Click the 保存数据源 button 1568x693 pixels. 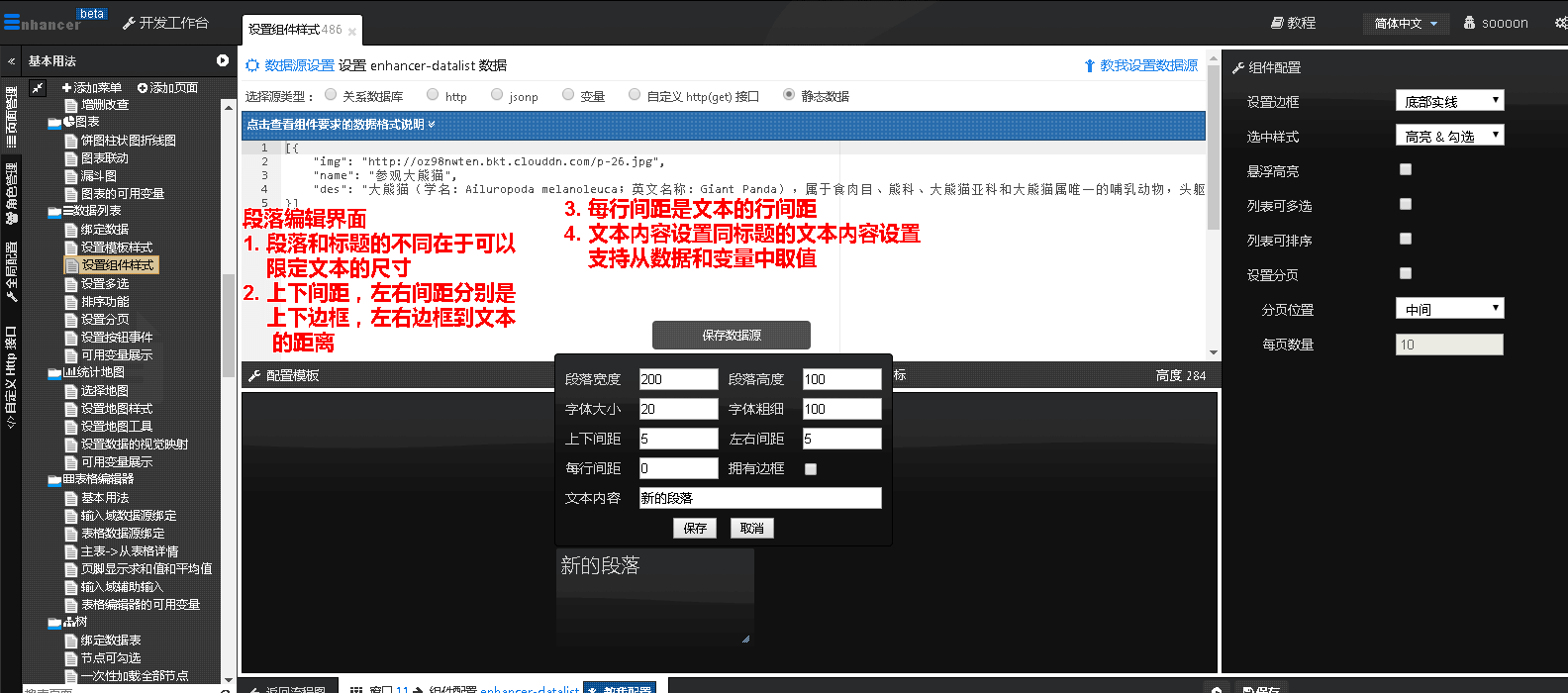coord(731,336)
